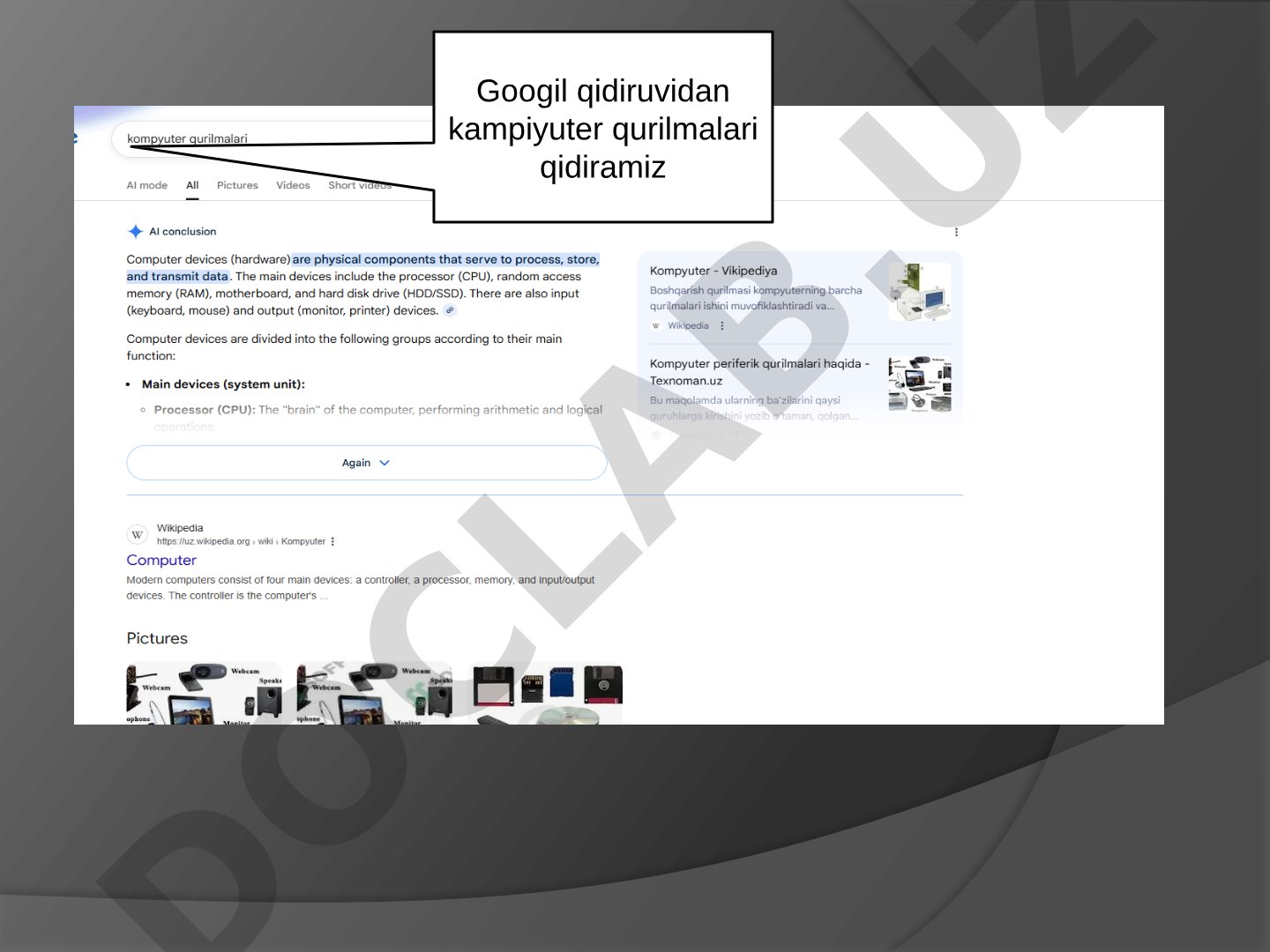Open Kompyuter - Vikipediya card thumbnail image

click(920, 292)
